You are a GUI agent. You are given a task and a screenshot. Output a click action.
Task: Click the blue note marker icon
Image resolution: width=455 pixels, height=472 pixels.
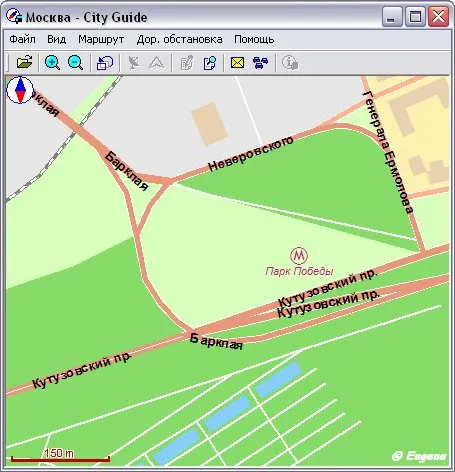[210, 63]
